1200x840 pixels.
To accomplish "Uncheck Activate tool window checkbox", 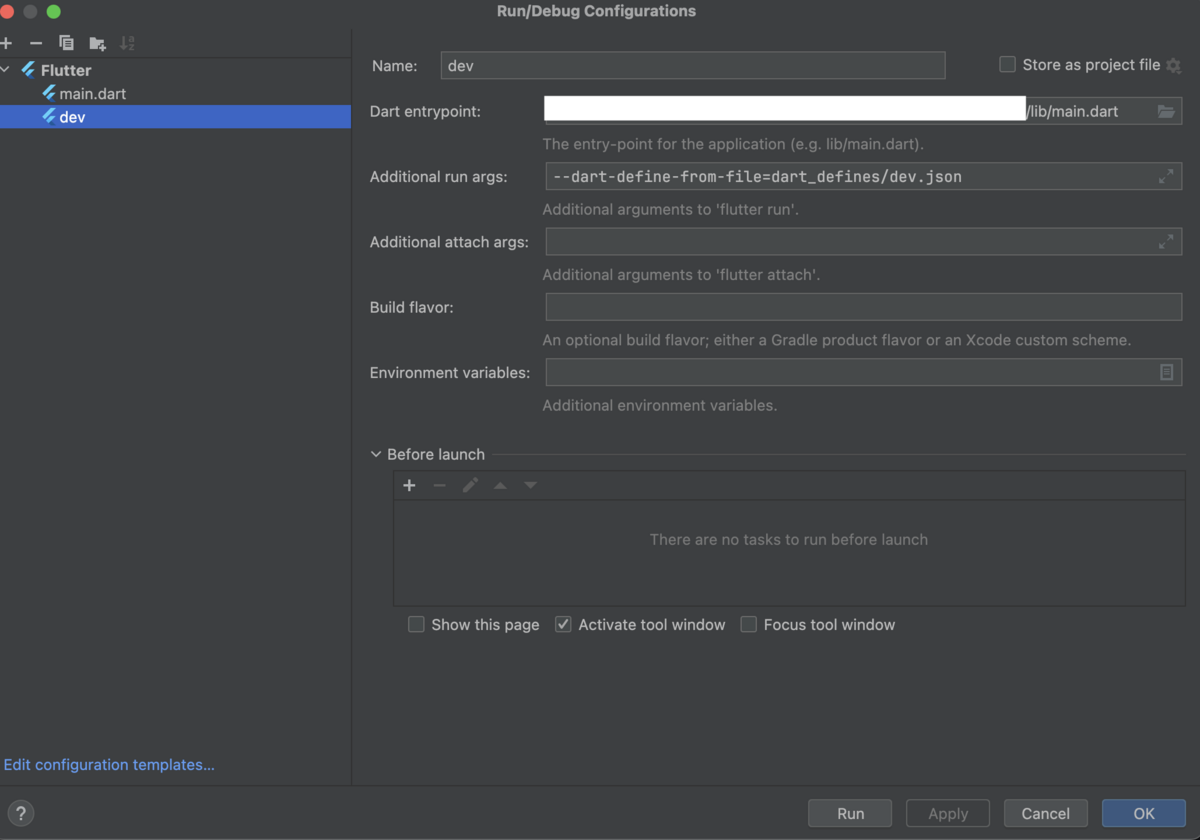I will [563, 624].
